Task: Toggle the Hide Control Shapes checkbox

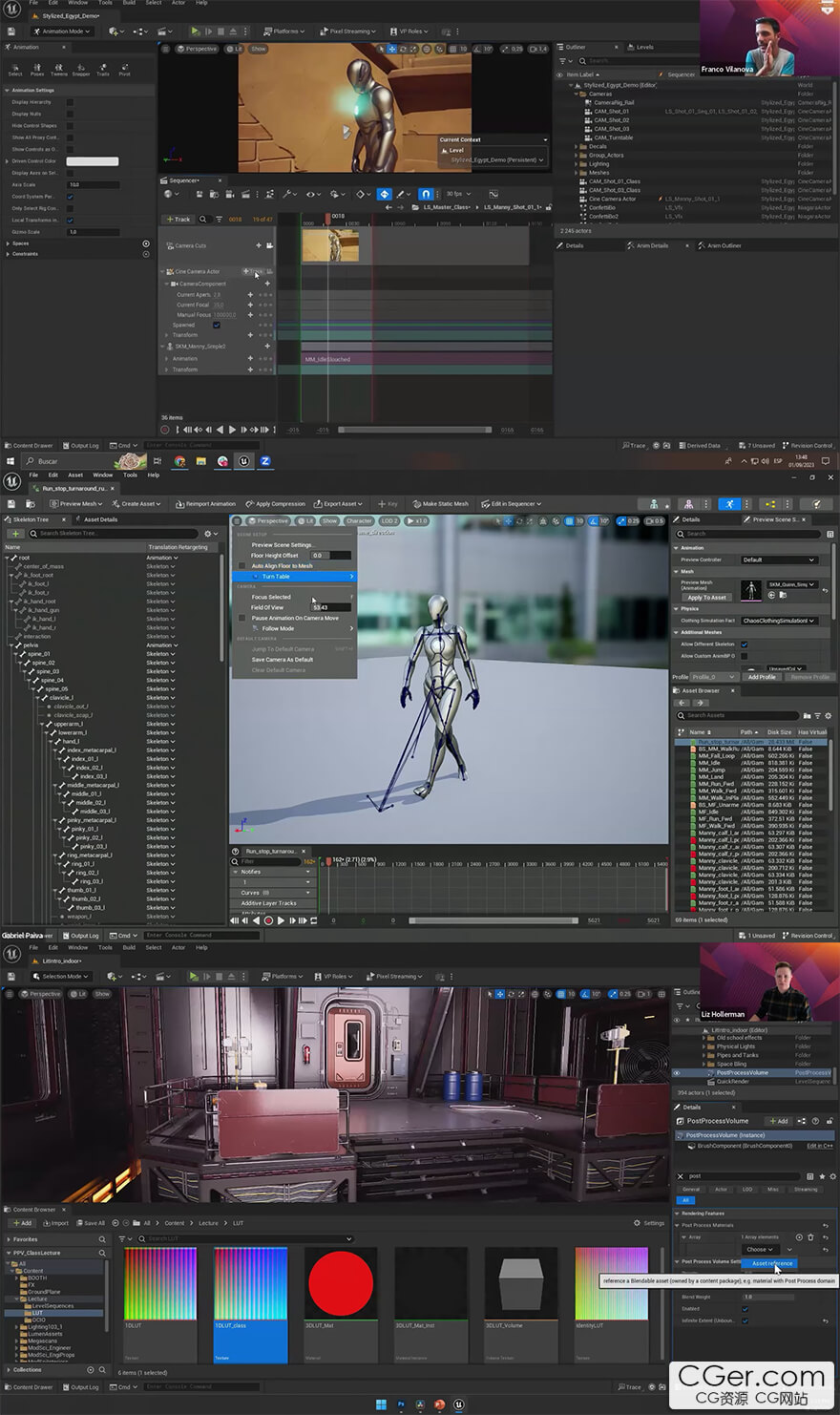Action: click(x=70, y=125)
